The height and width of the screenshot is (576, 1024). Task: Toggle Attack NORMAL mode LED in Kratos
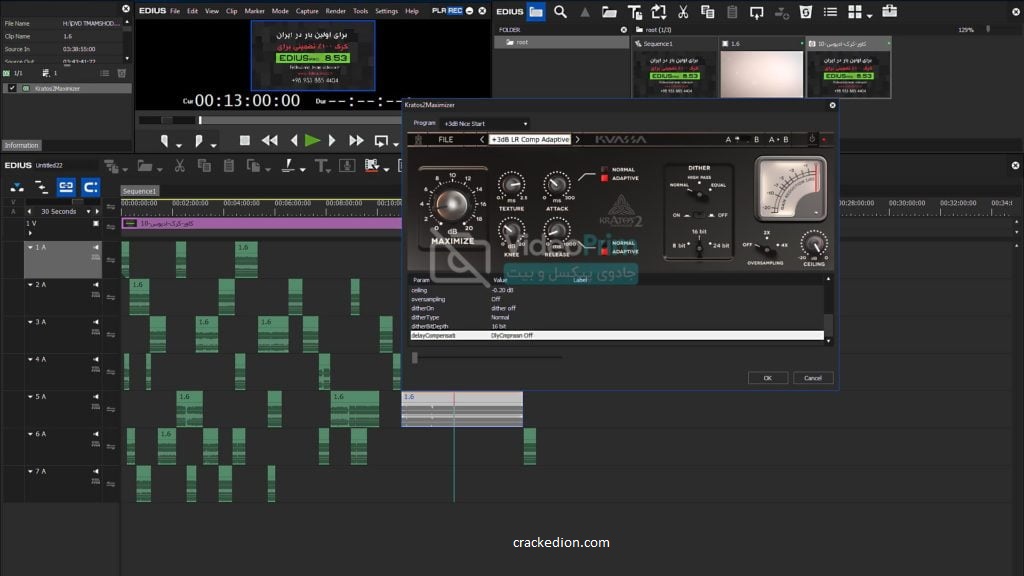click(604, 169)
